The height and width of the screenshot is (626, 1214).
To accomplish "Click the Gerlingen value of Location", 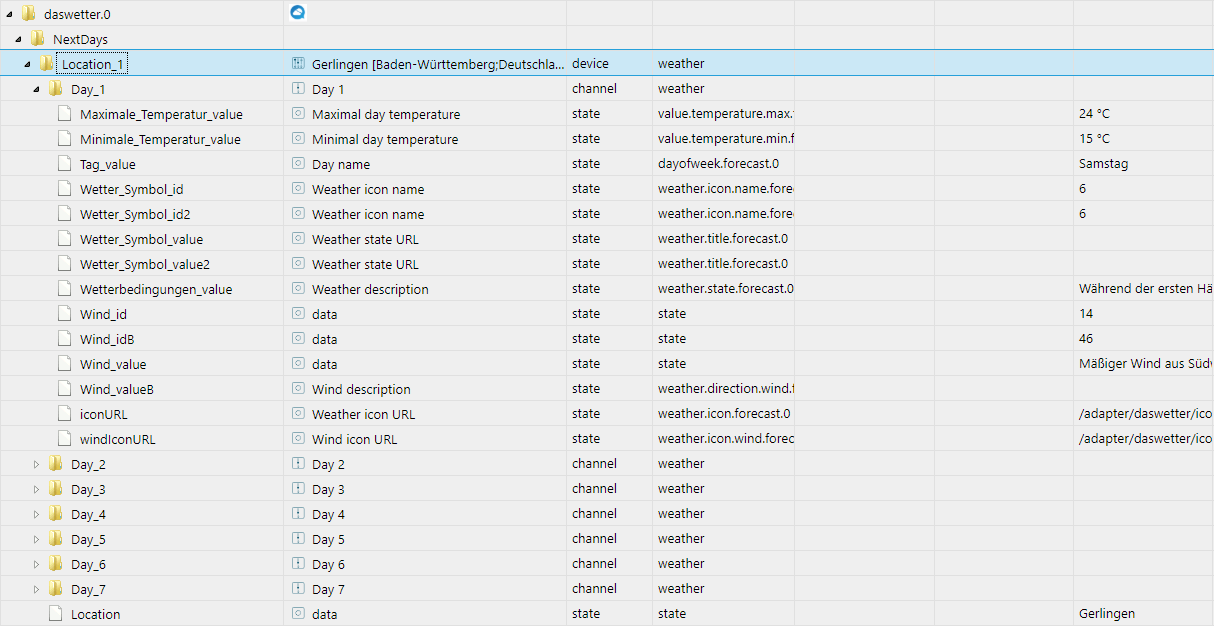I will point(1107,614).
